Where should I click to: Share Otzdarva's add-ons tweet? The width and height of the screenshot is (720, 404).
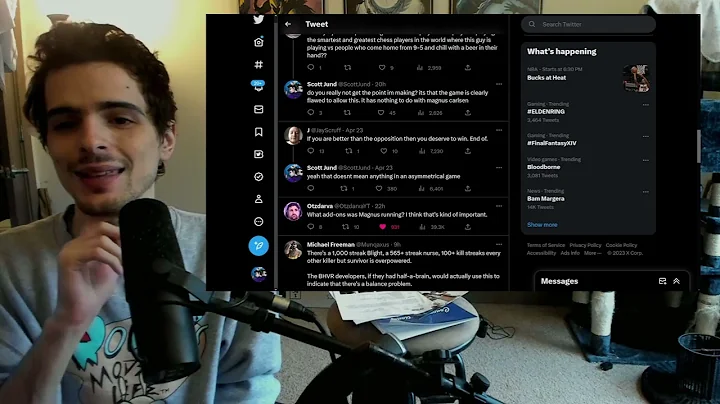click(x=467, y=227)
